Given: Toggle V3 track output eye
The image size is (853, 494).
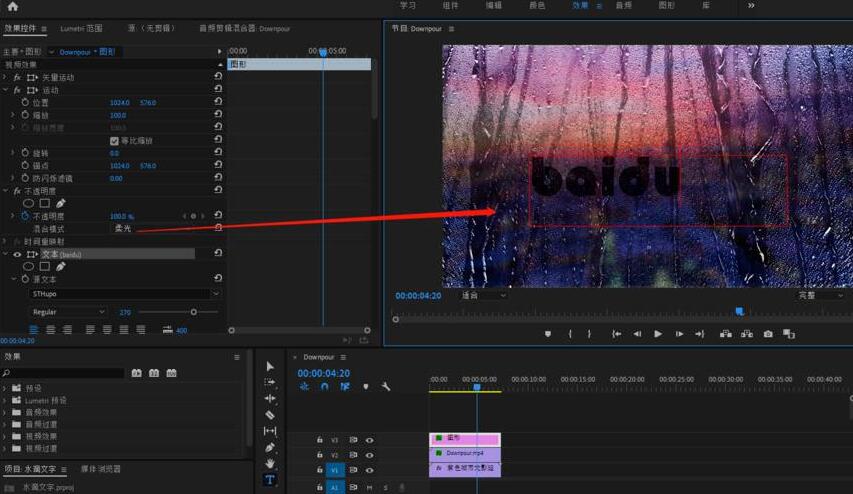Looking at the screenshot, I should pyautogui.click(x=369, y=440).
